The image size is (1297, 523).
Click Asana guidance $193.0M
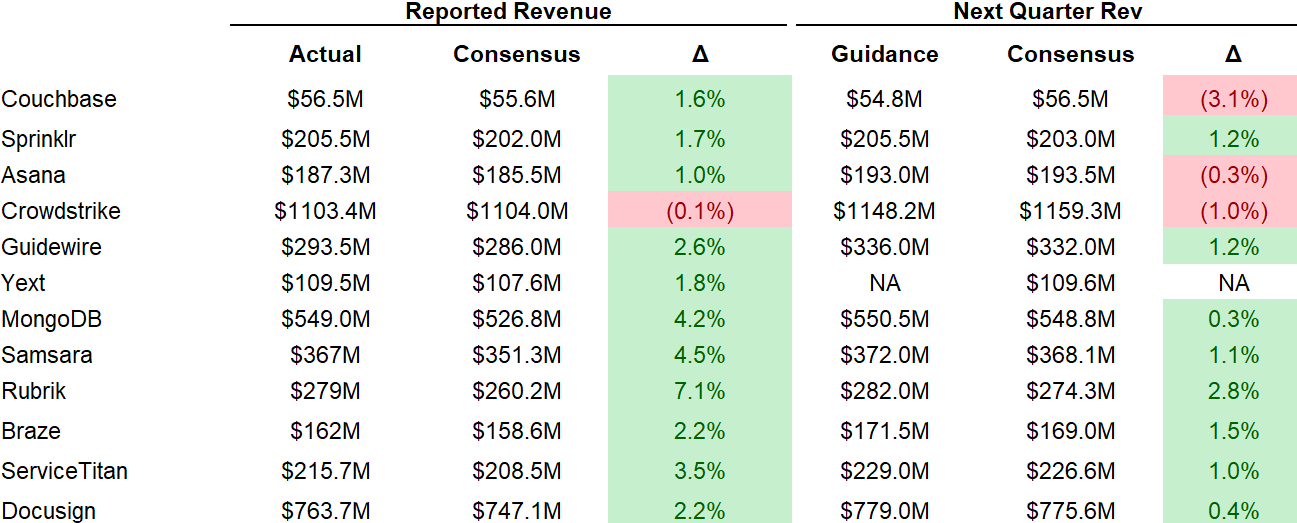(884, 175)
